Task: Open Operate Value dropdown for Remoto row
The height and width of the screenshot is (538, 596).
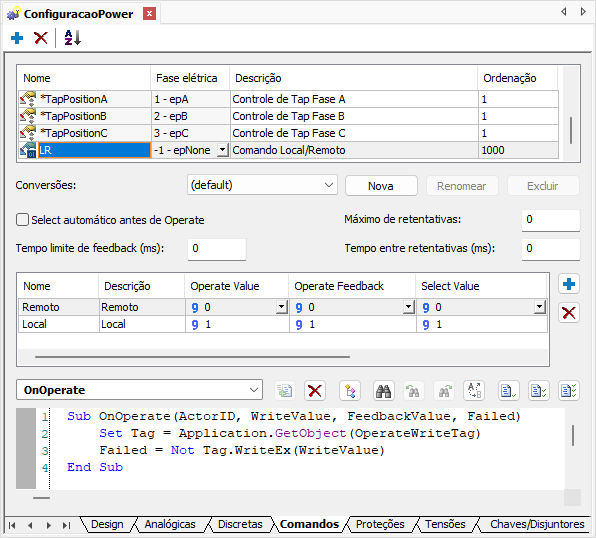Action: pos(281,307)
